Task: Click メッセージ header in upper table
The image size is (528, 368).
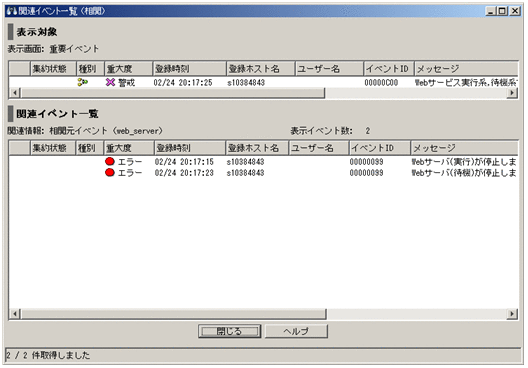Action: (x=466, y=69)
